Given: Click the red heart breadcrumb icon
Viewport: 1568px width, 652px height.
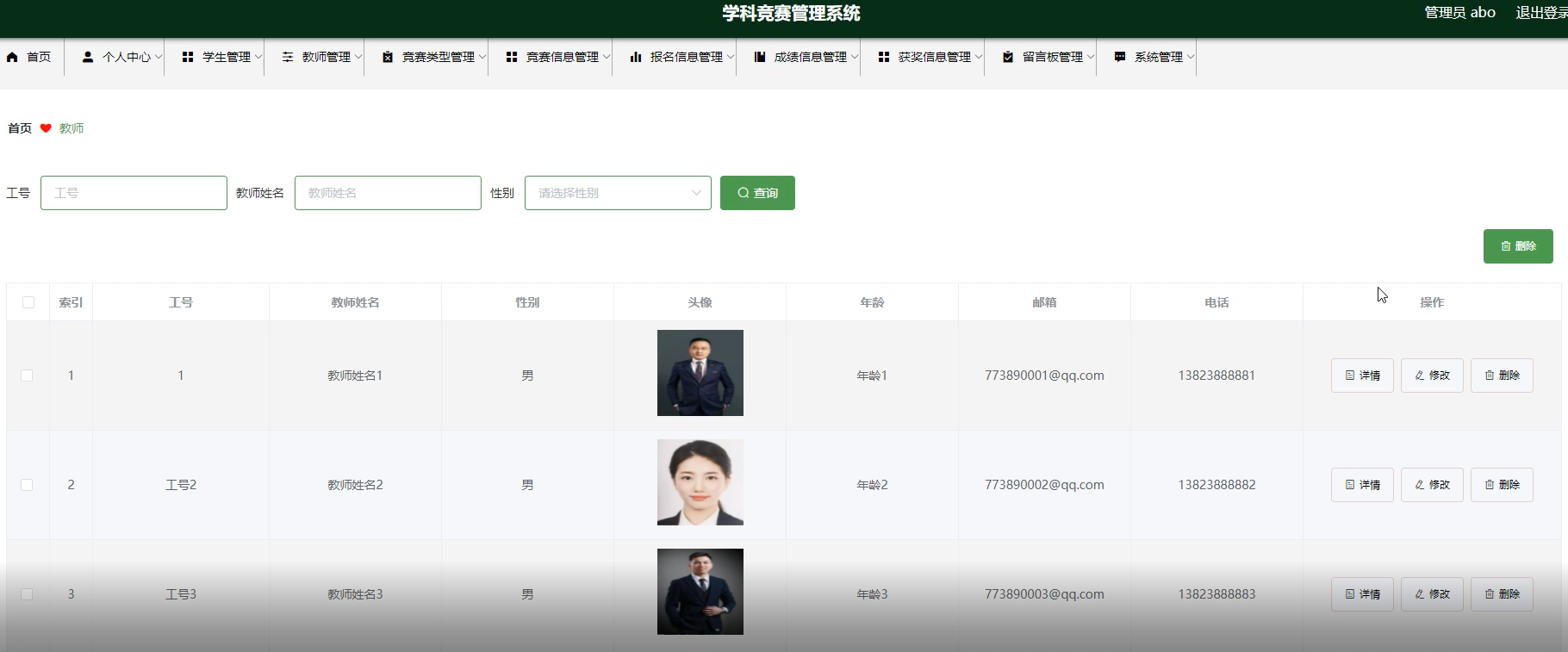Looking at the screenshot, I should coord(46,128).
